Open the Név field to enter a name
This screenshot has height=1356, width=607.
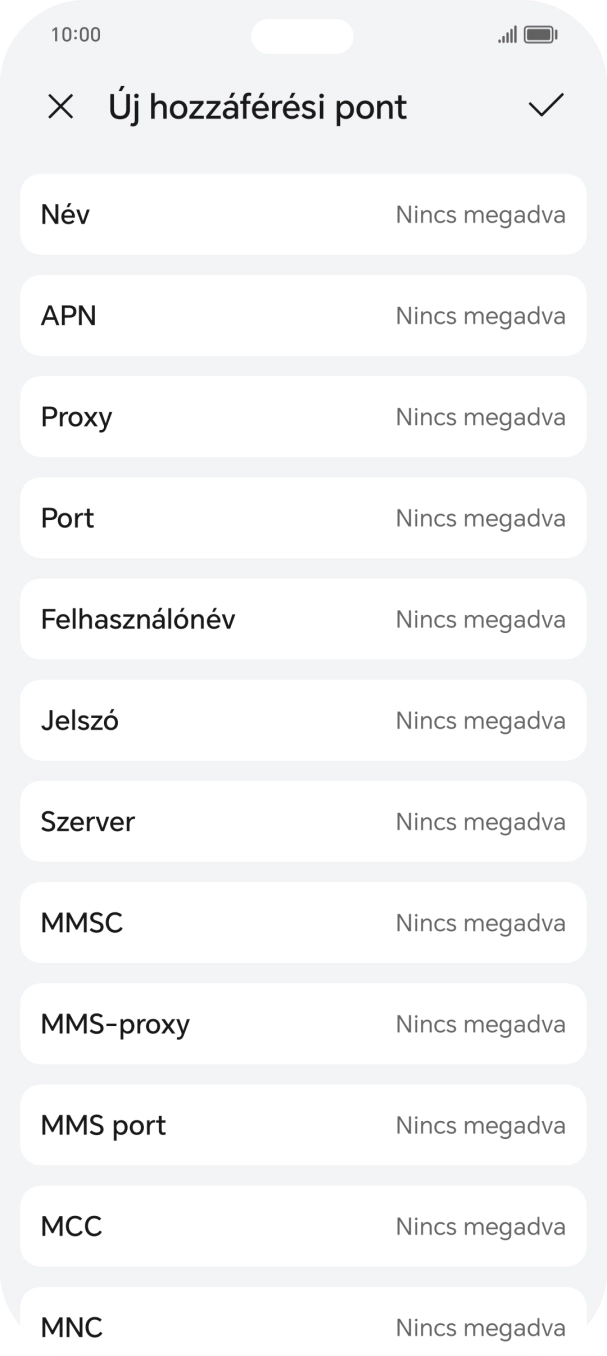pyautogui.click(x=303, y=214)
